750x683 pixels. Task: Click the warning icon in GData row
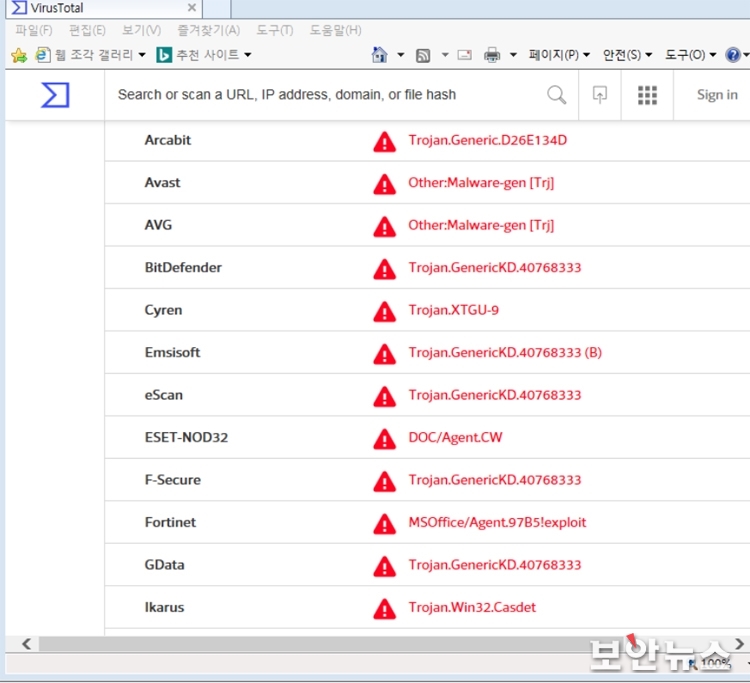click(x=385, y=567)
